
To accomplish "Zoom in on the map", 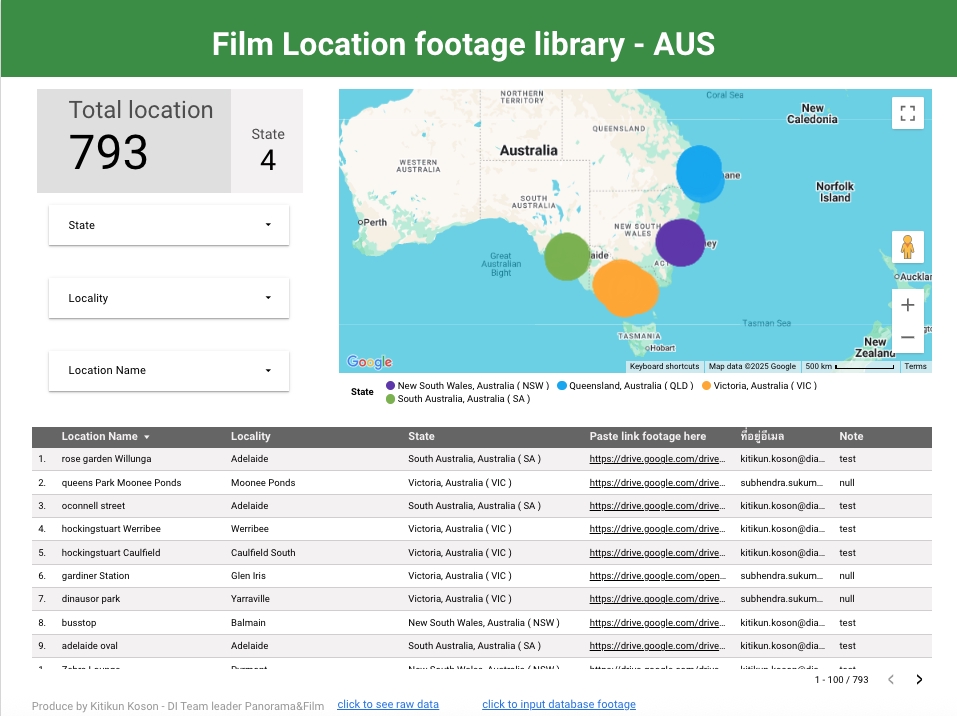I will (907, 305).
